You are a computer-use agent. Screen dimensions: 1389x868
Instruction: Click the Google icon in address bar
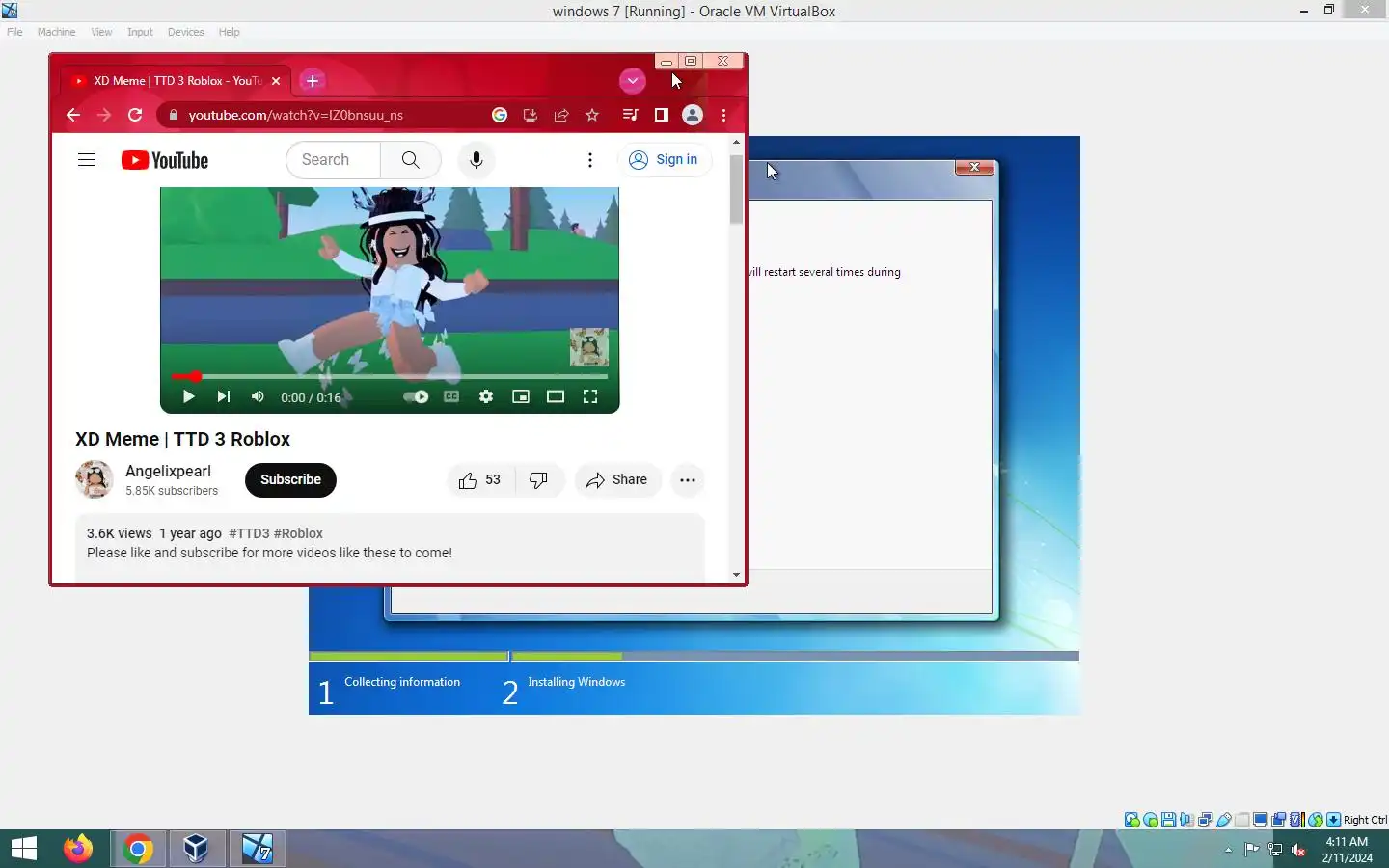pos(500,115)
